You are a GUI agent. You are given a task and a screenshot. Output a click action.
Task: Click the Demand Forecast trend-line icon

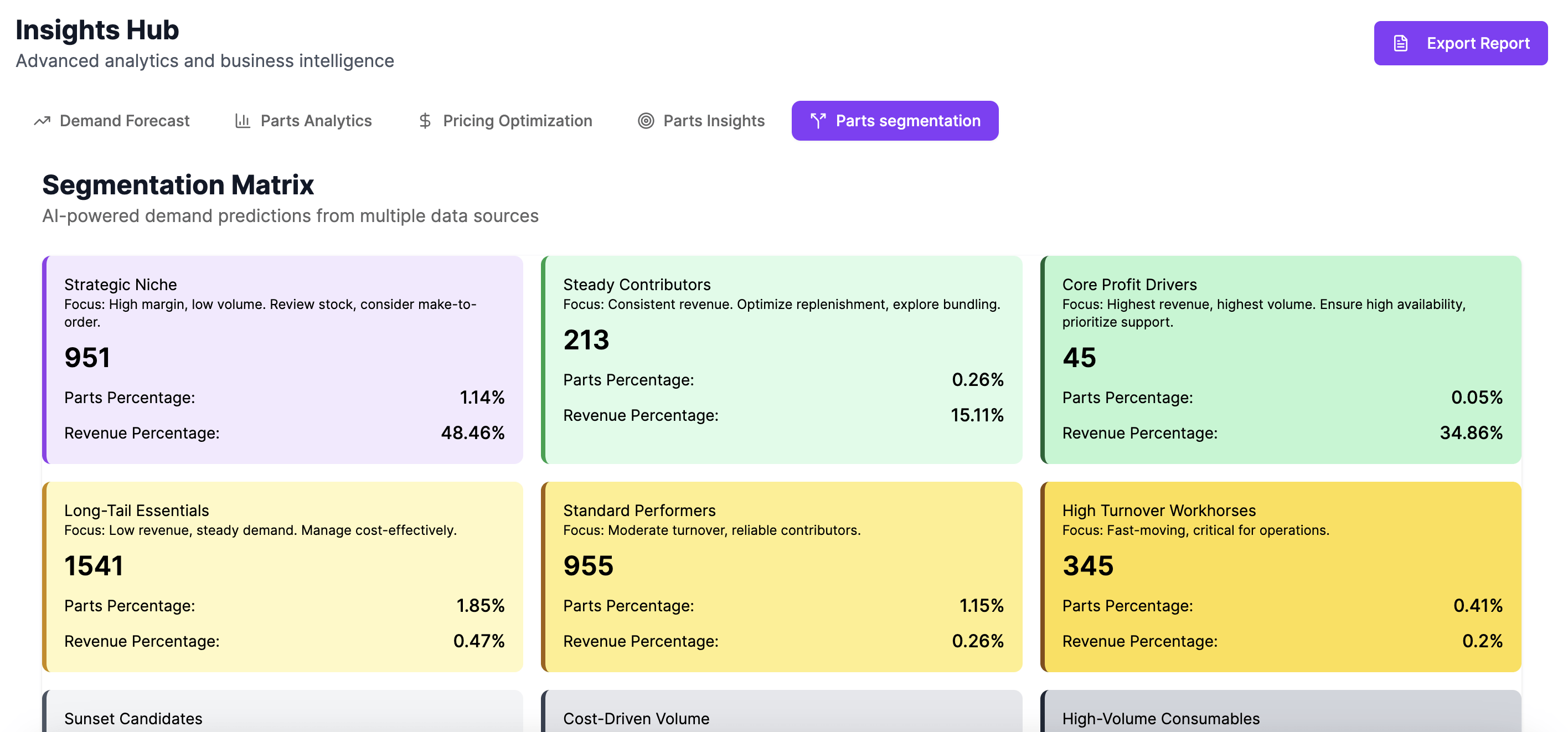pyautogui.click(x=42, y=121)
